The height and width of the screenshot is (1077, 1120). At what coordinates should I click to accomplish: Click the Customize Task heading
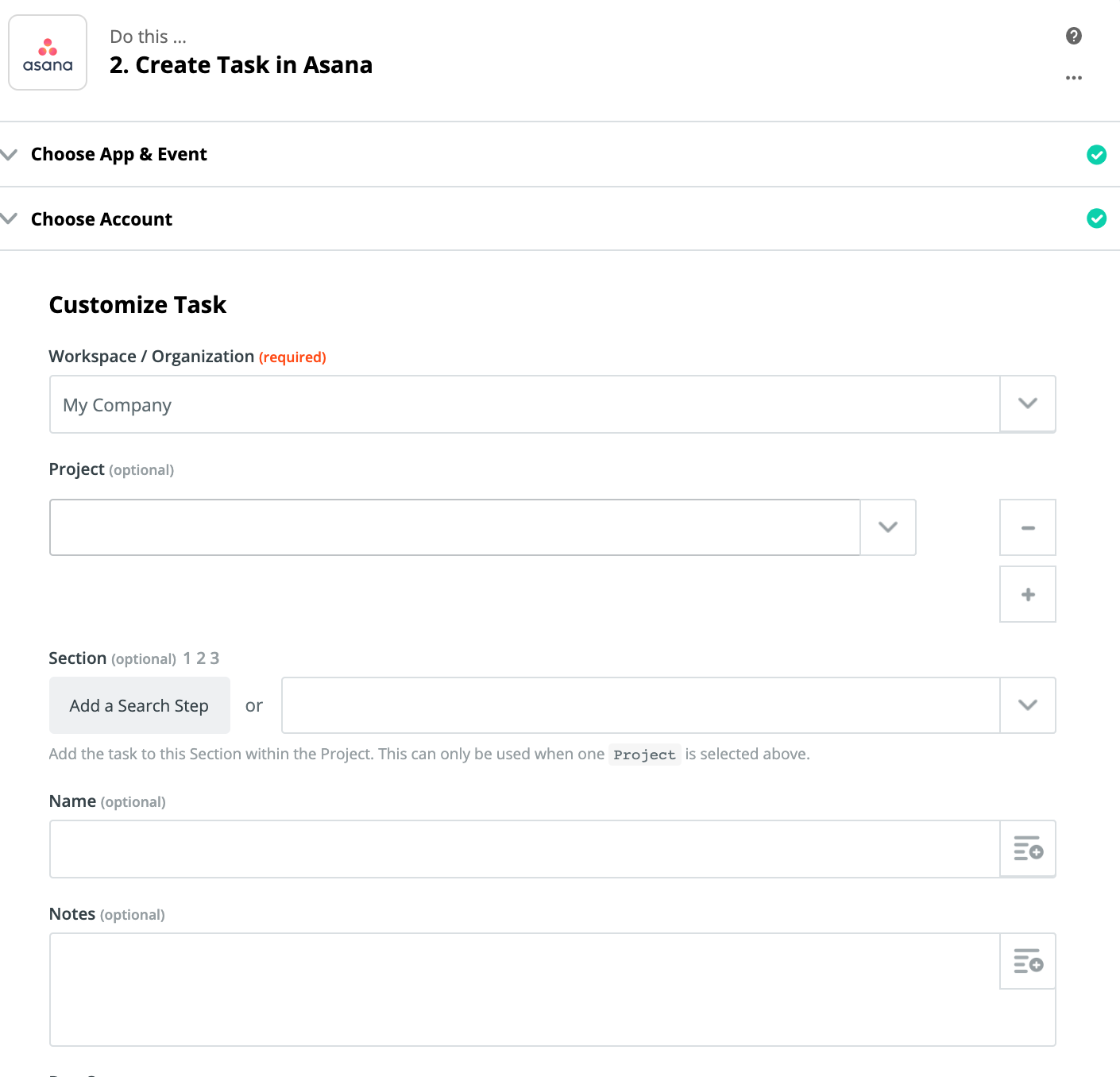coord(138,305)
